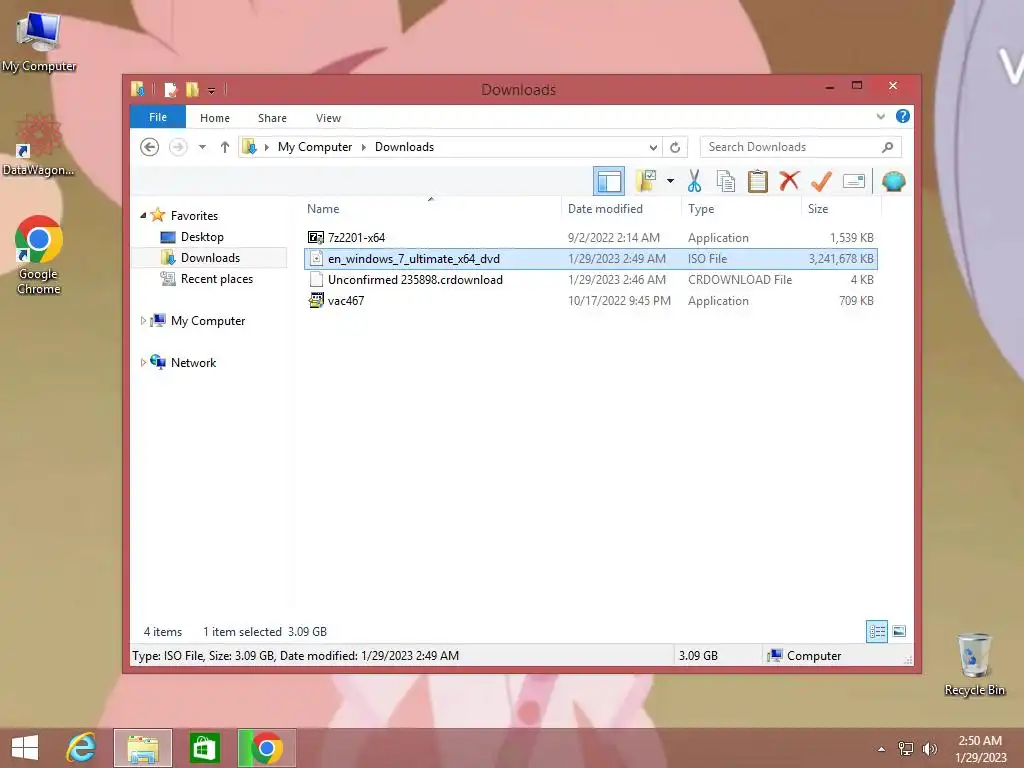1024x768 pixels.
Task: Open the recent locations dropdown
Action: coord(202,147)
